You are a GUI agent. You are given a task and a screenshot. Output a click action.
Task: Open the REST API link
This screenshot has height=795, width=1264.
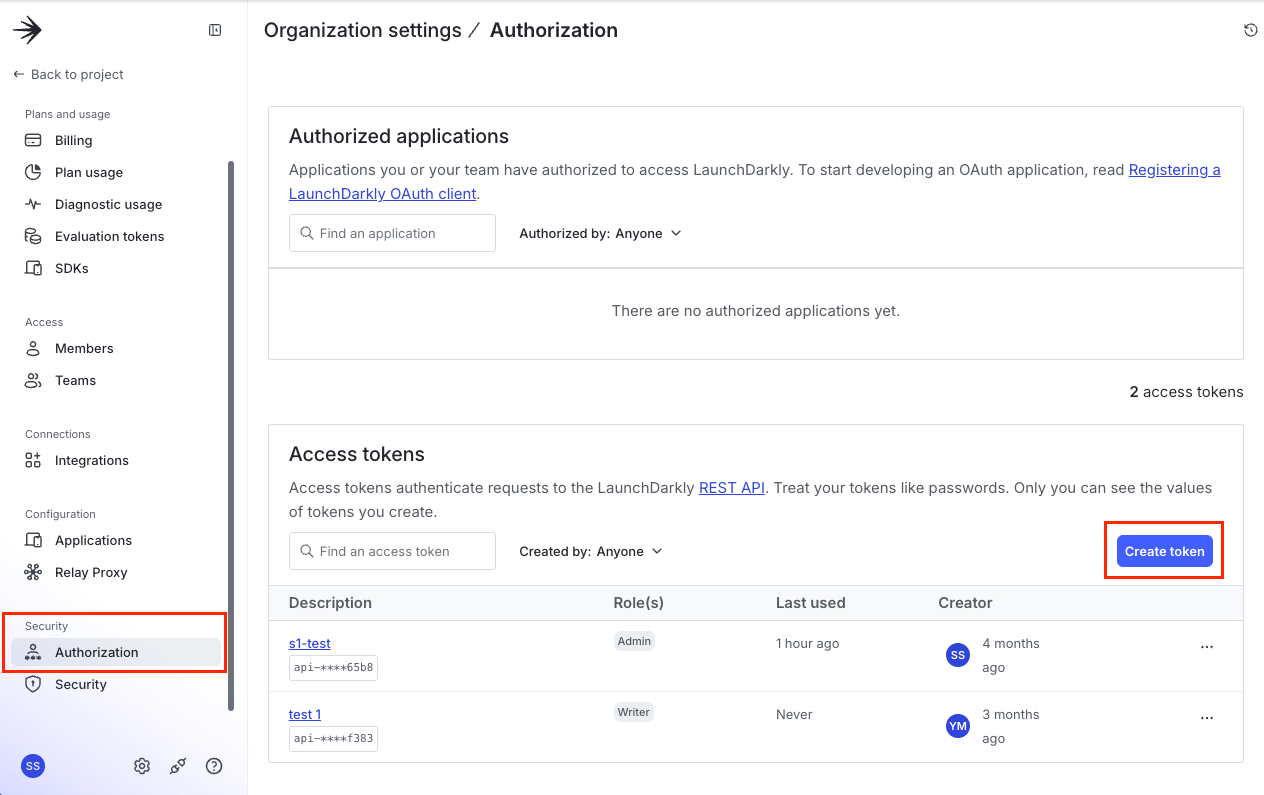coord(732,488)
